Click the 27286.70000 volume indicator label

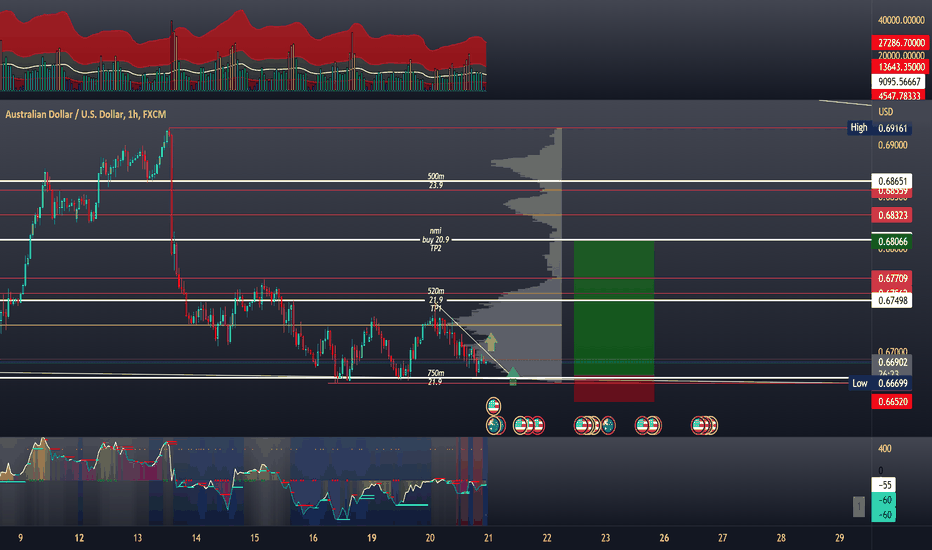pyautogui.click(x=900, y=43)
